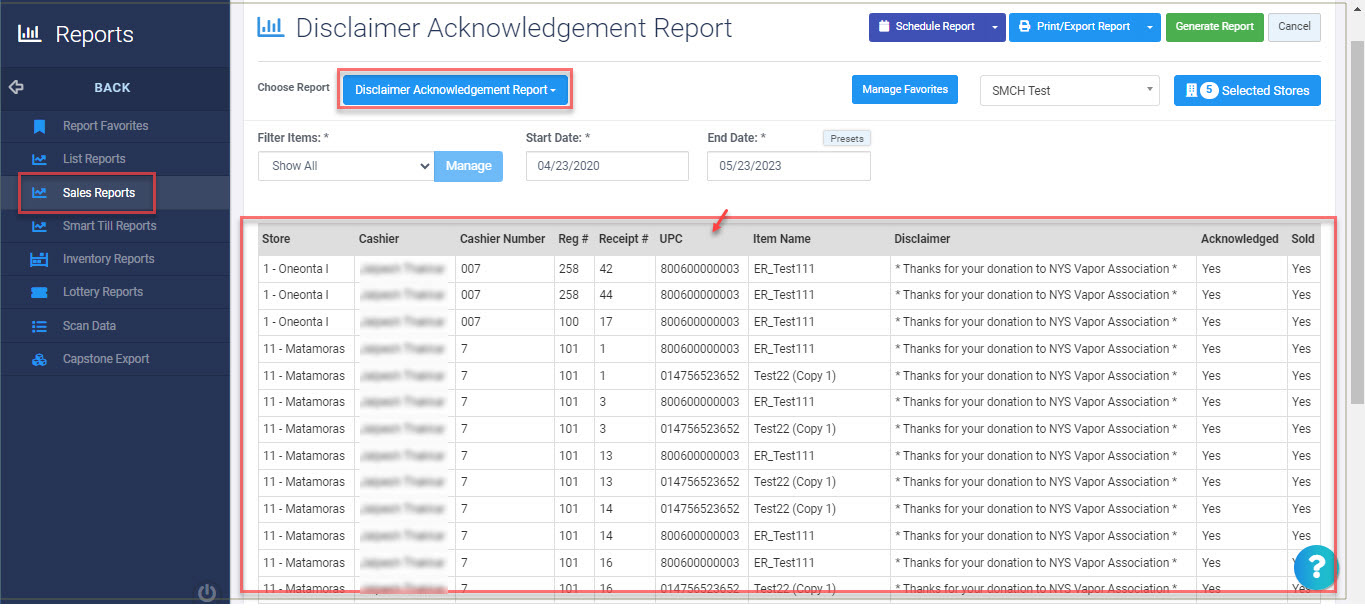Click the Schedule Report button
Screen dimensions: 1365x613
(x=927, y=27)
